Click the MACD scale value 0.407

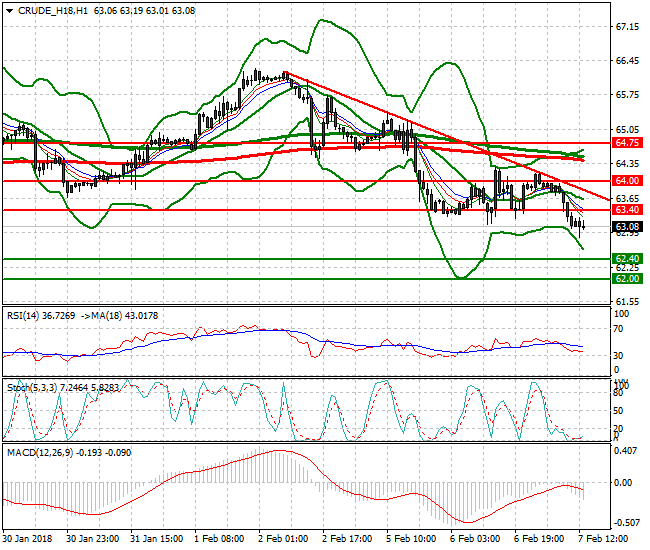coord(626,451)
